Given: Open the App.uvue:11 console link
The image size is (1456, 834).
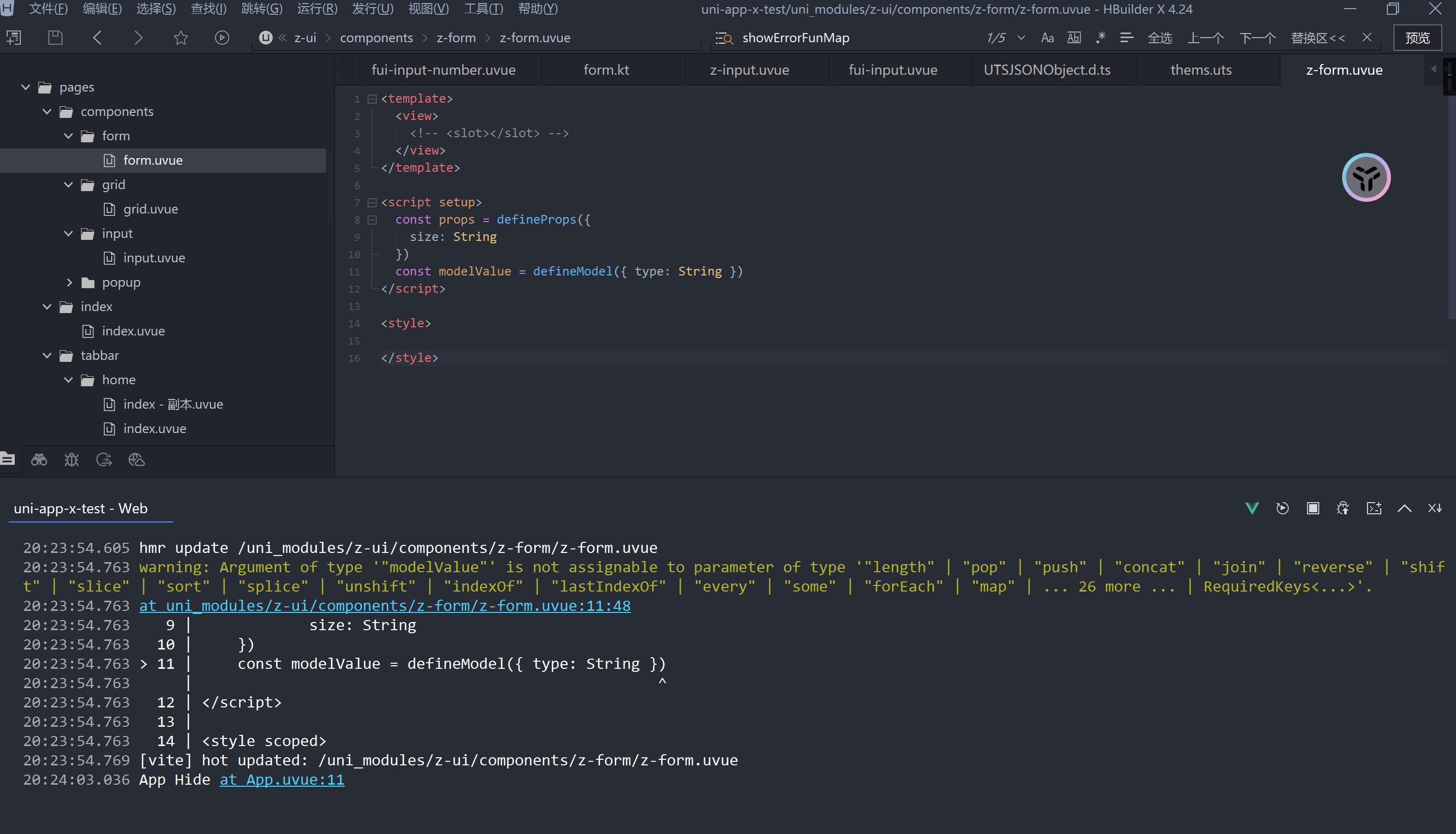Looking at the screenshot, I should [282, 780].
